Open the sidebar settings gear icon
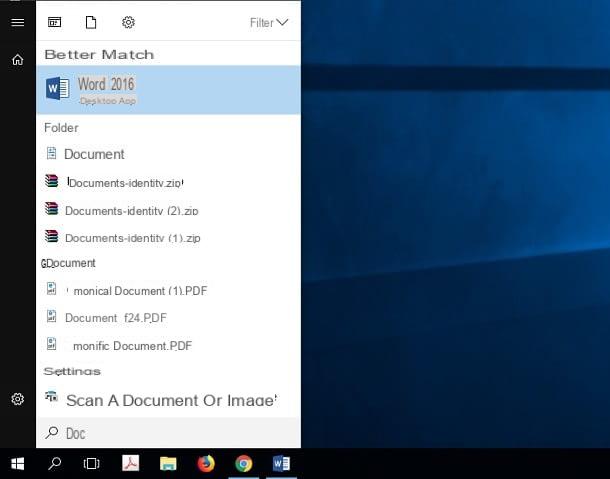The height and width of the screenshot is (479, 610). [18, 399]
